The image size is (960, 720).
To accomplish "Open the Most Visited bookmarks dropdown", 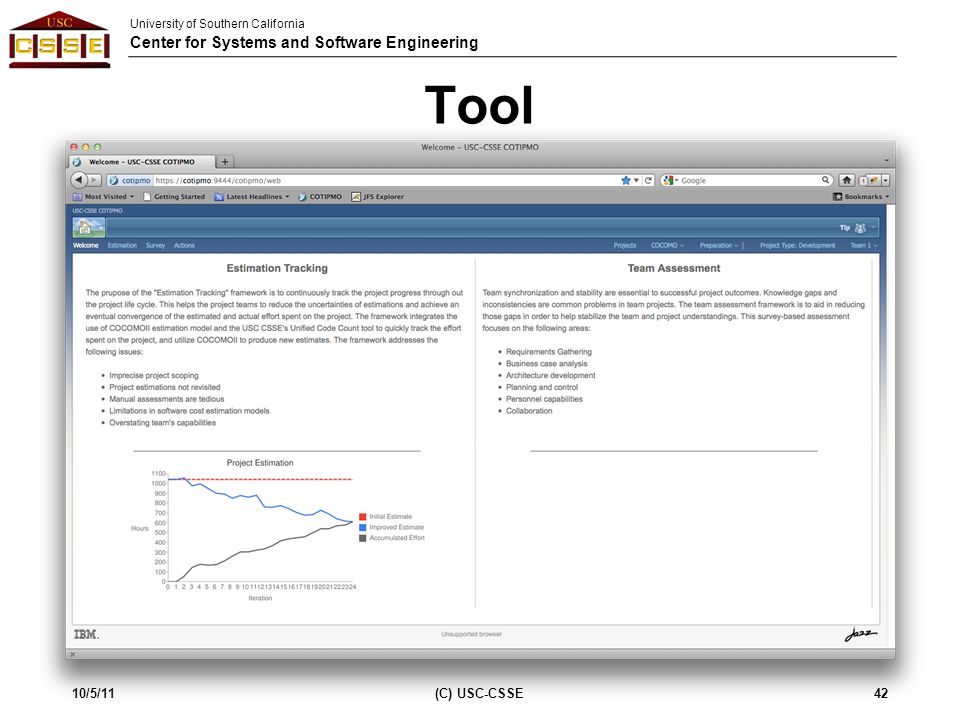I will 103,197.
